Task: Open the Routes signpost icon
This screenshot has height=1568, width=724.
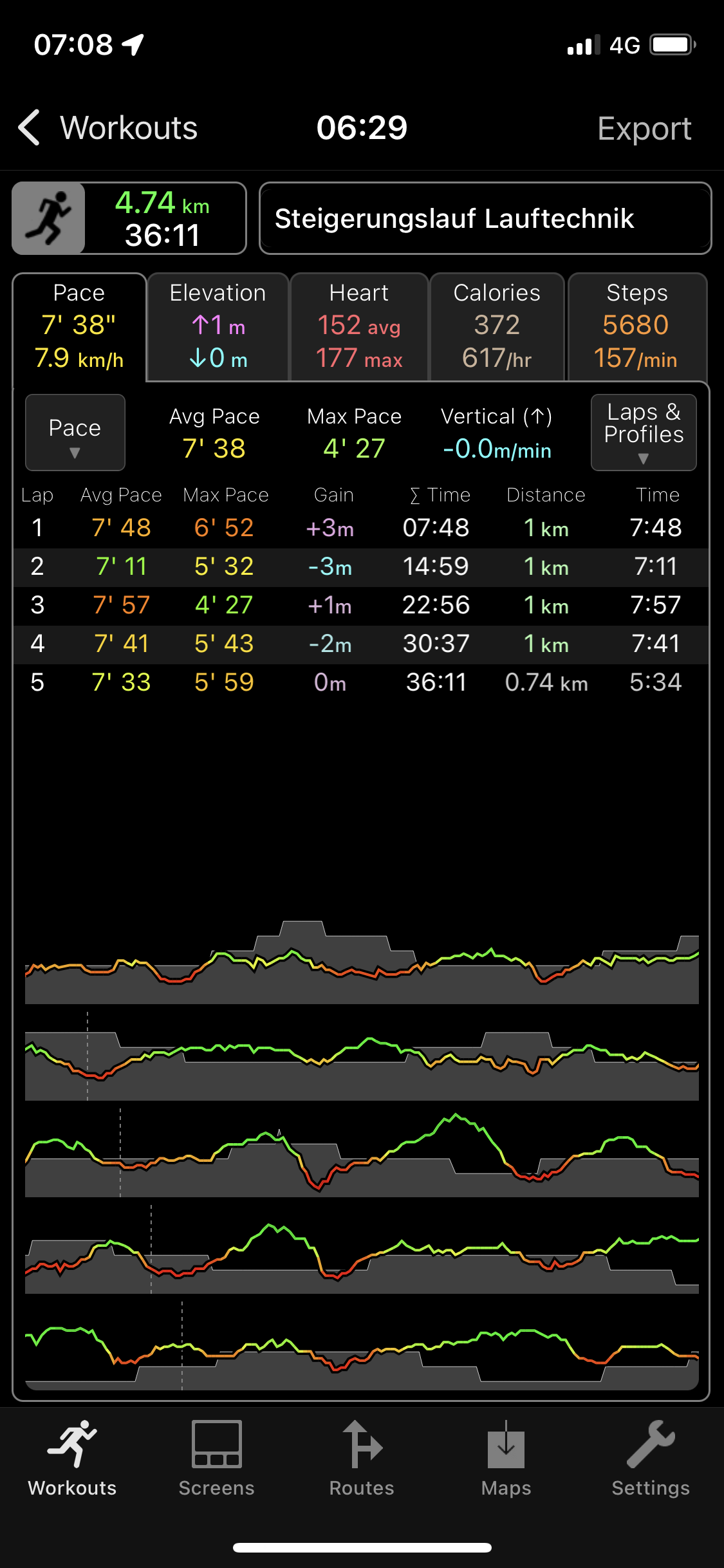Action: 362,1445
